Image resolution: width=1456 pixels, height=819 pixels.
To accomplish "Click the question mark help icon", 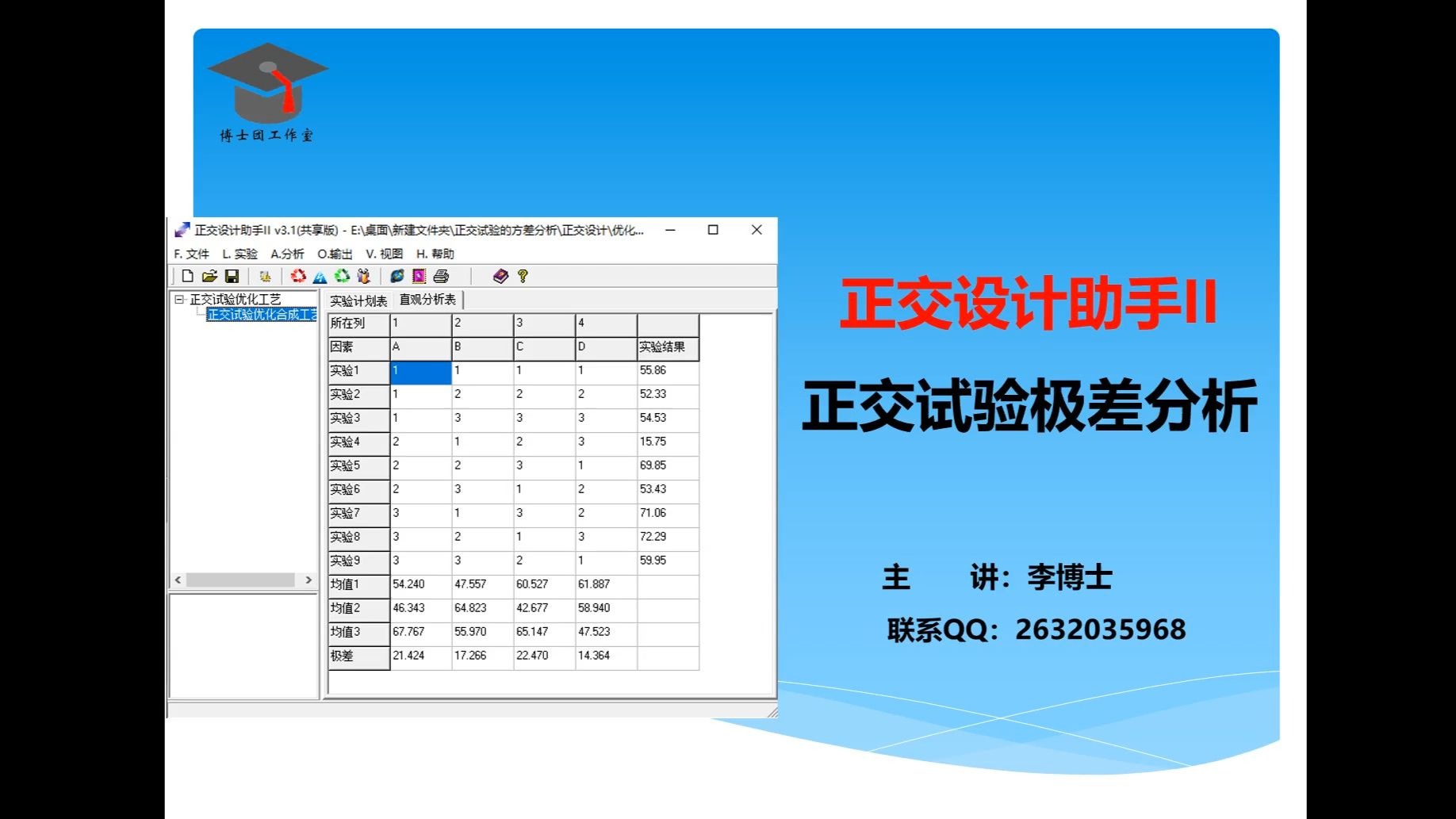I will pos(522,276).
